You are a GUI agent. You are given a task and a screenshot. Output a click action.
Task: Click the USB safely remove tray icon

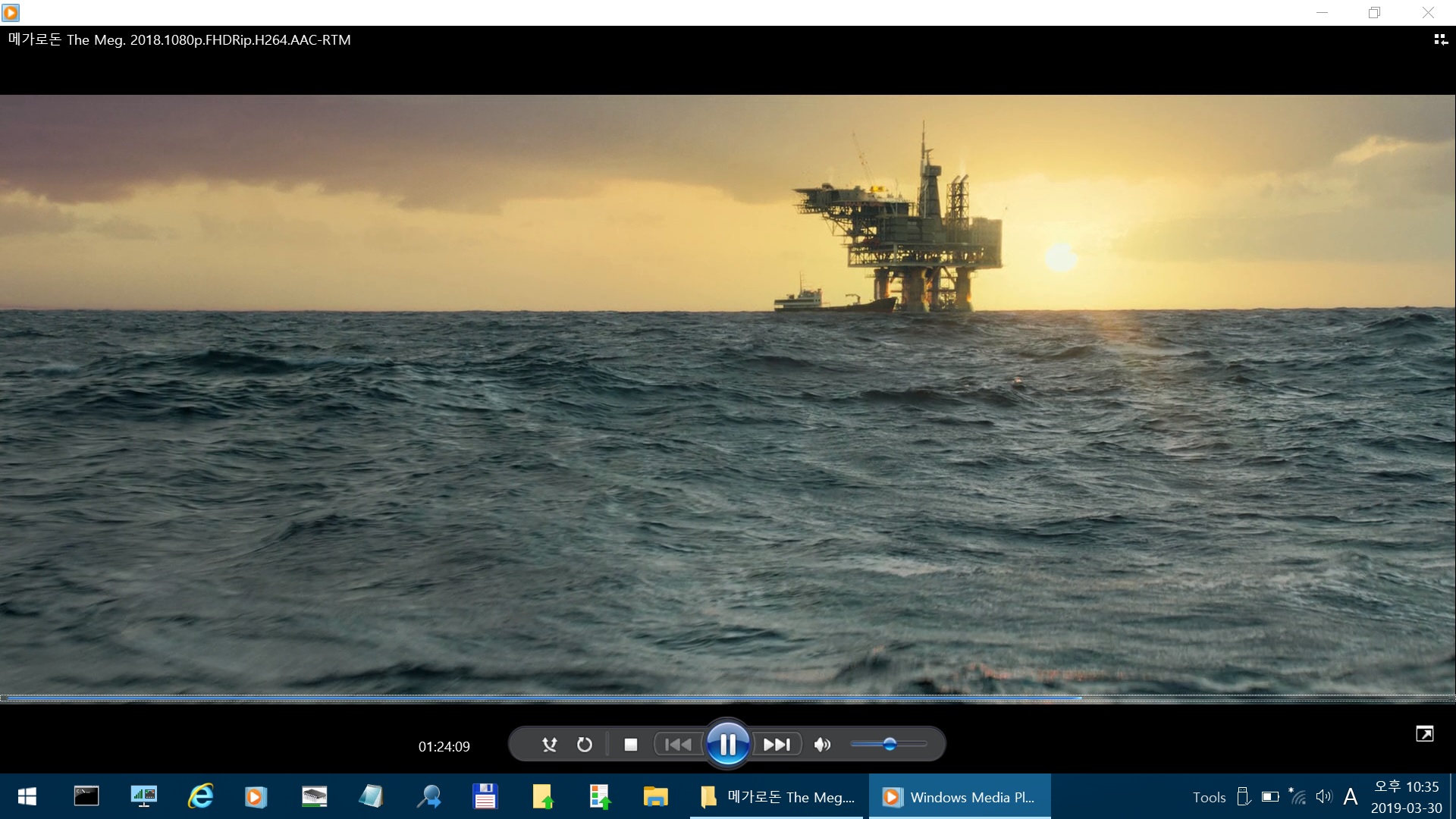point(1244,796)
